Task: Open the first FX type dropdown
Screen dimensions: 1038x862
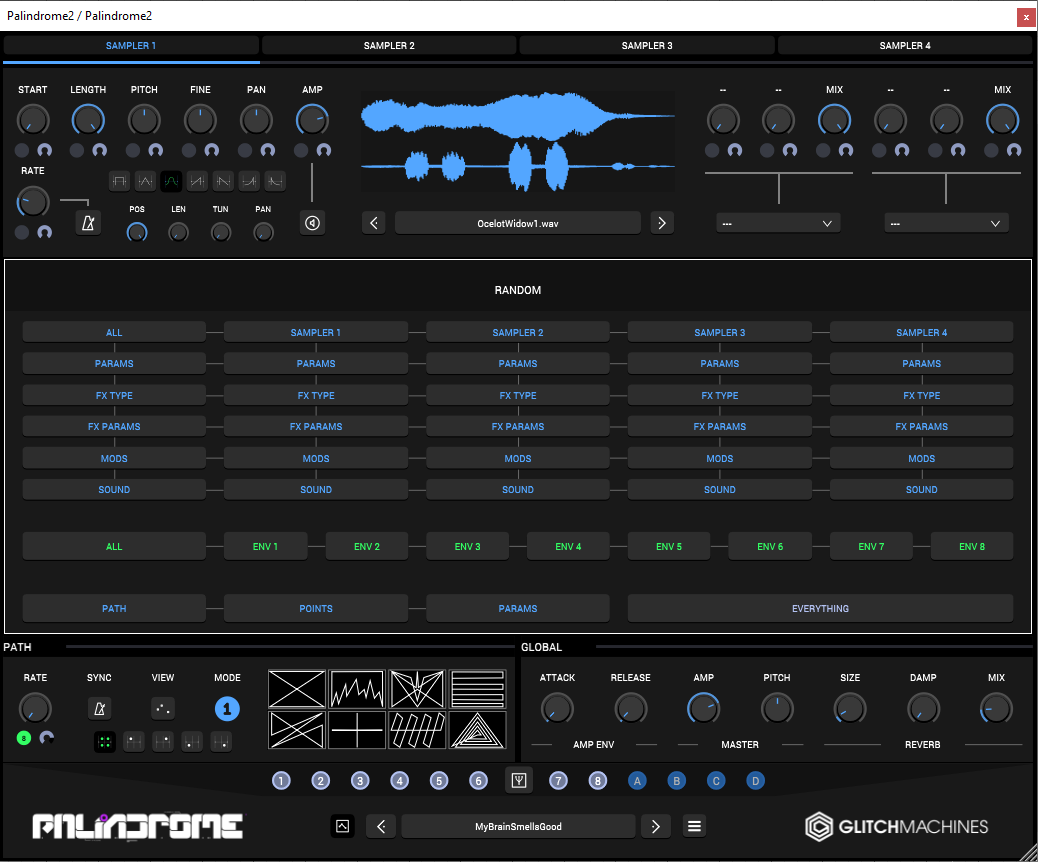Action: pyautogui.click(x=778, y=223)
